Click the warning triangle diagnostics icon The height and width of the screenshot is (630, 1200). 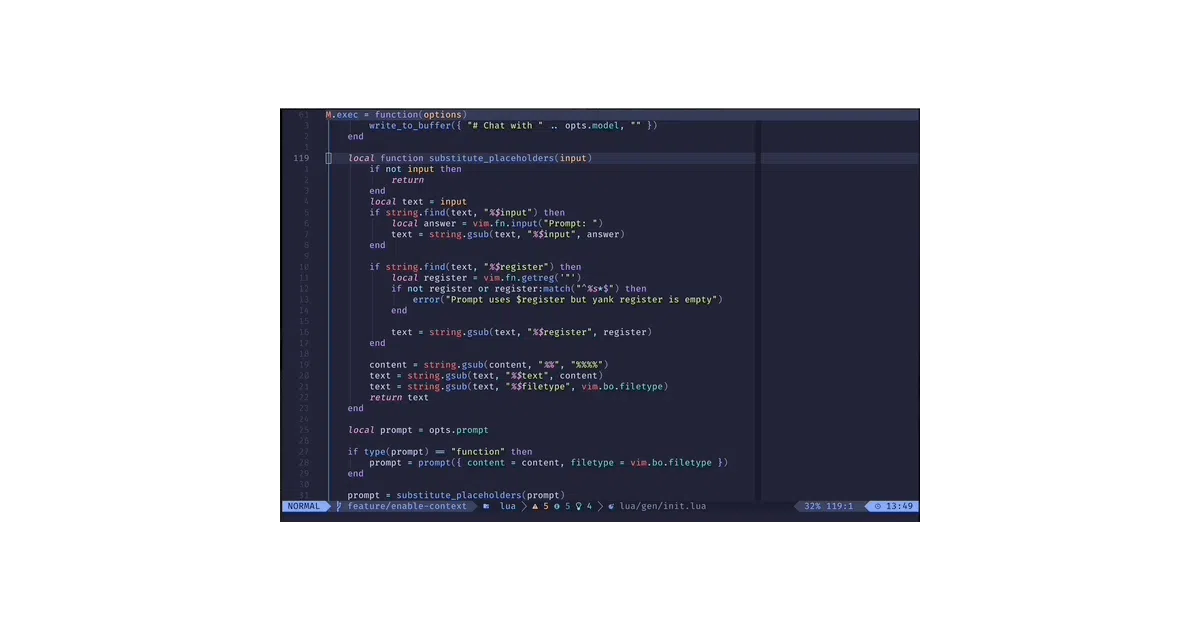coord(534,506)
